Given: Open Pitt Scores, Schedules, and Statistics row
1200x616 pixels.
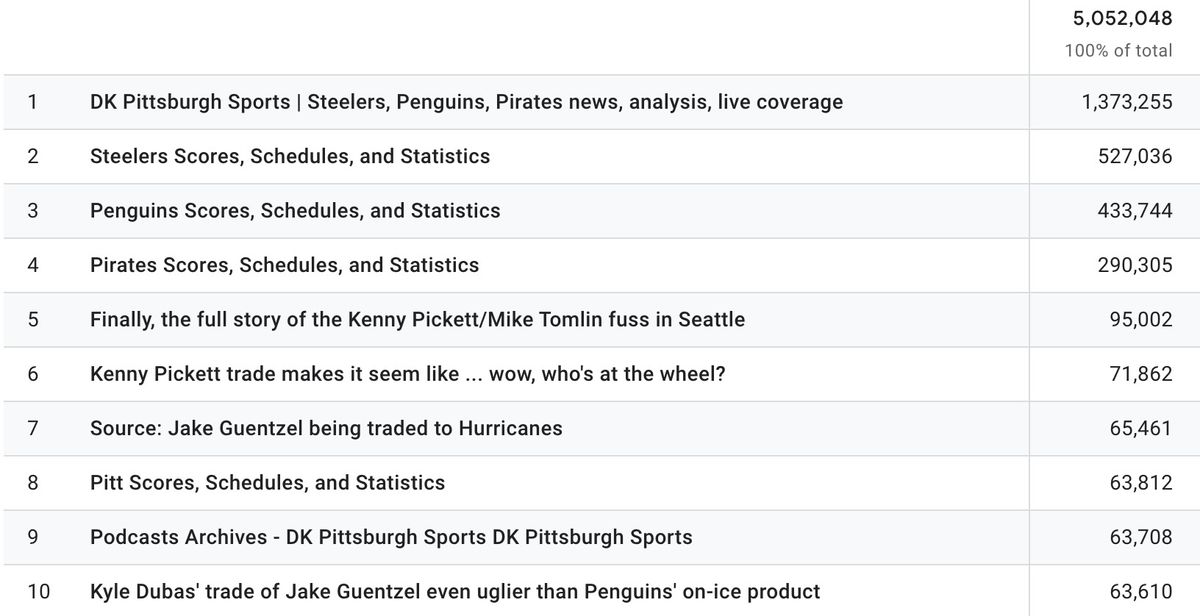Looking at the screenshot, I should coord(267,483).
